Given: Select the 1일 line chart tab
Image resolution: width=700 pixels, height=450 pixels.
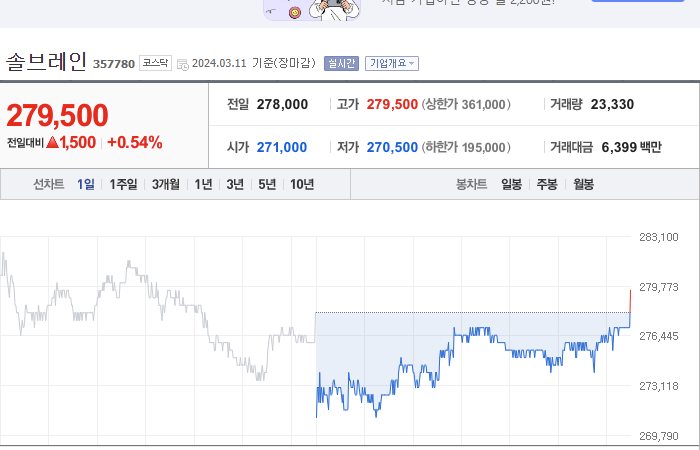Looking at the screenshot, I should coord(86,184).
